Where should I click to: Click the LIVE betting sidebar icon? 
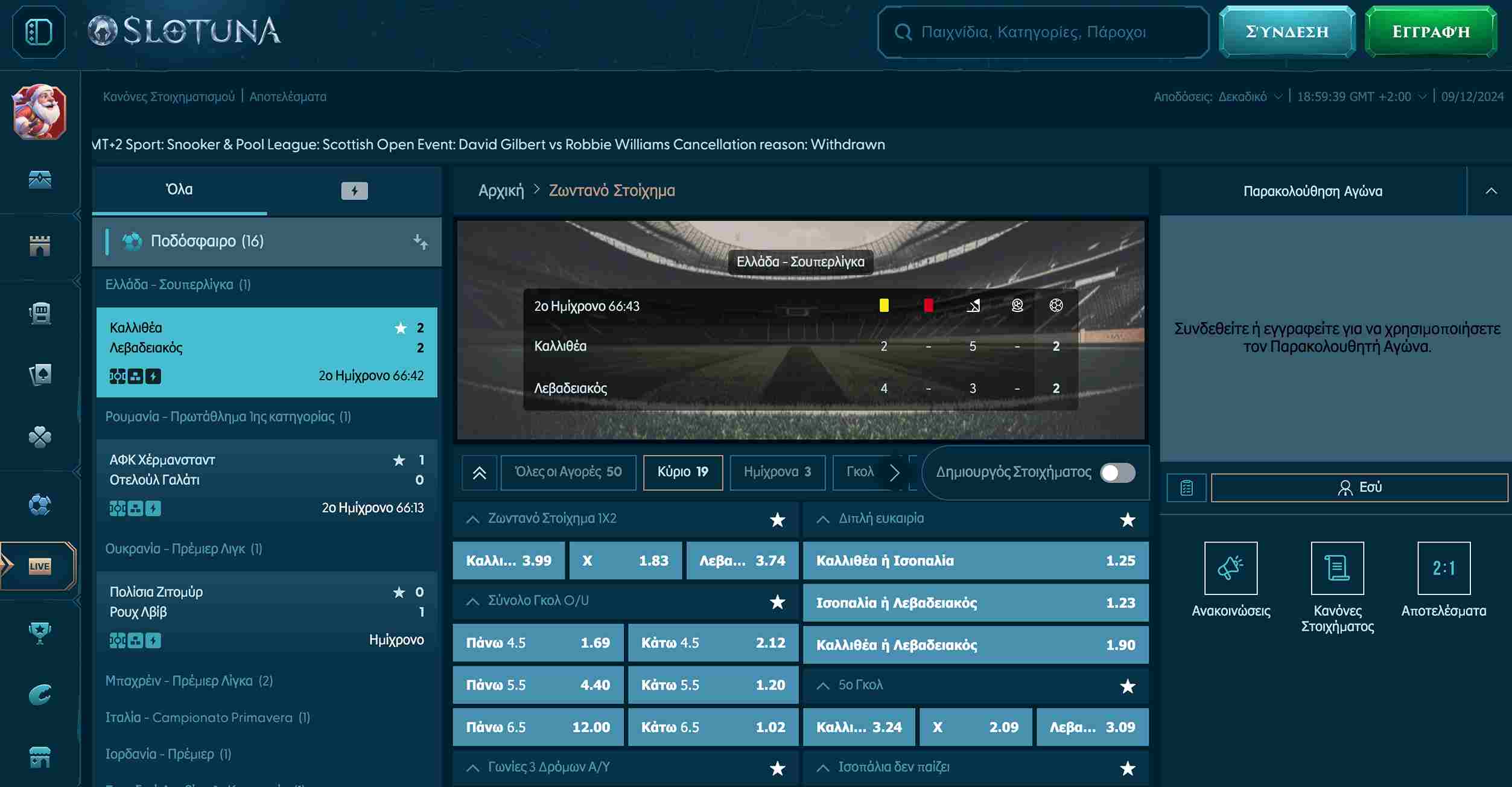tap(39, 566)
